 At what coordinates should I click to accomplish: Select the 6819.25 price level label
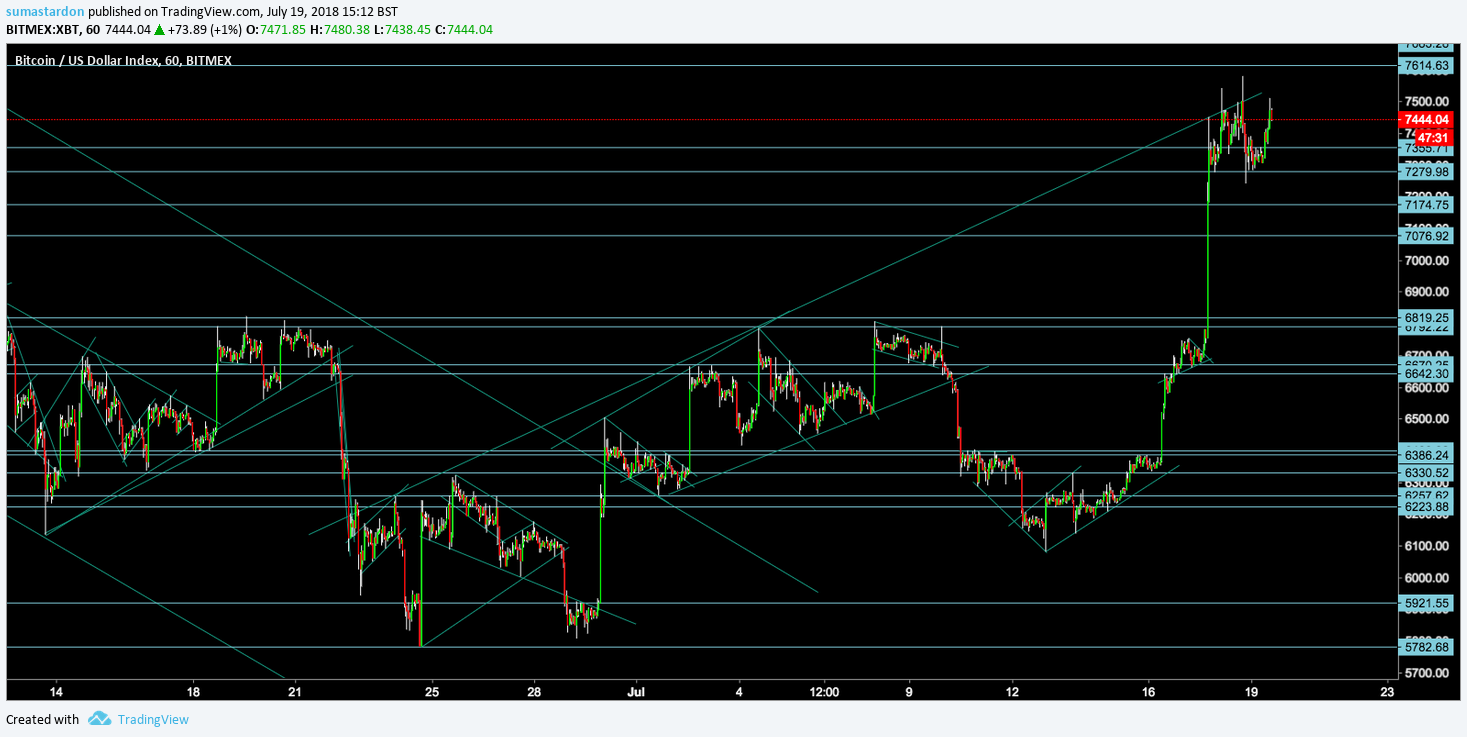pos(1426,317)
